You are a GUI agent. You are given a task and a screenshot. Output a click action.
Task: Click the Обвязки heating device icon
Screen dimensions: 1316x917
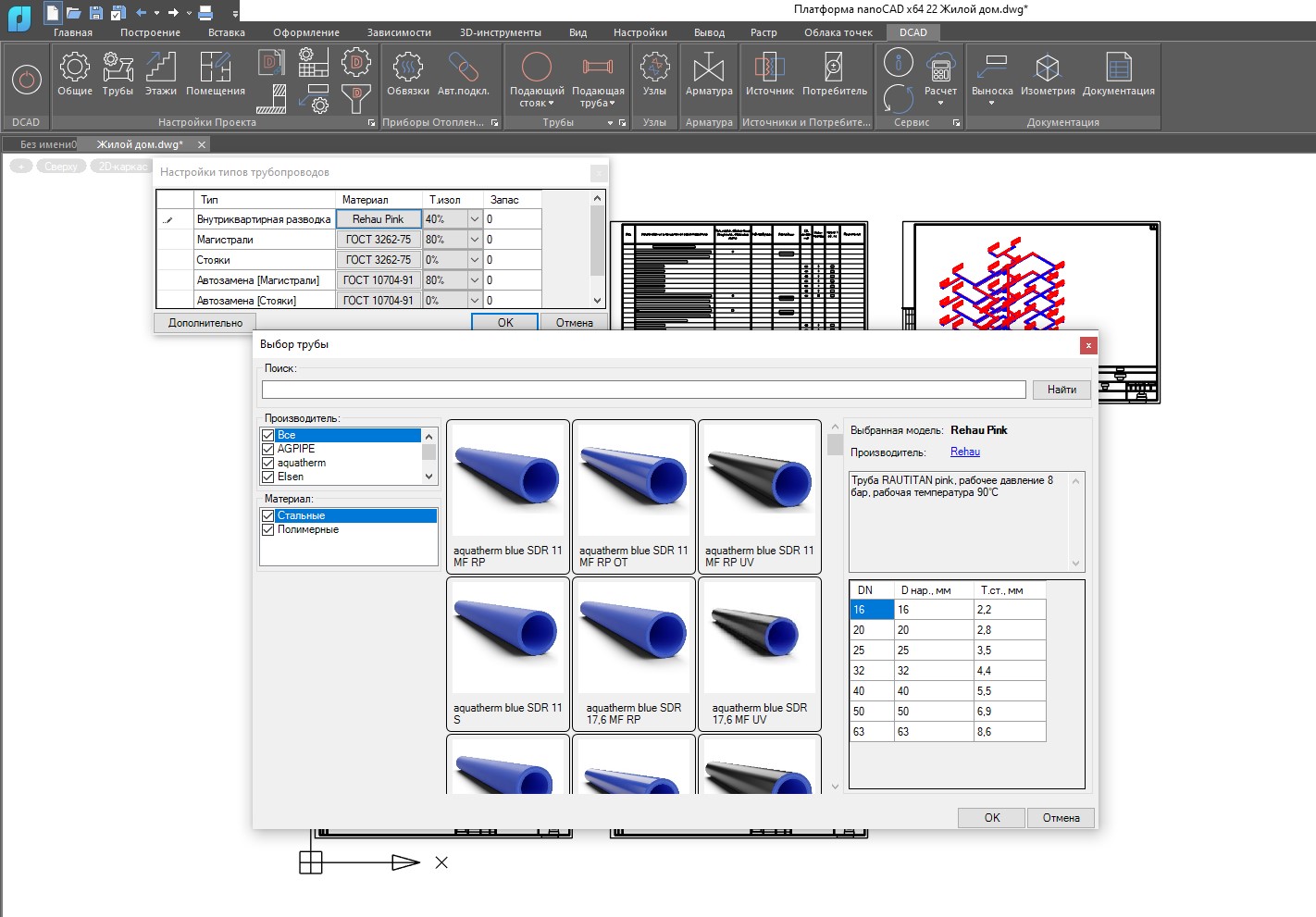coord(407,73)
